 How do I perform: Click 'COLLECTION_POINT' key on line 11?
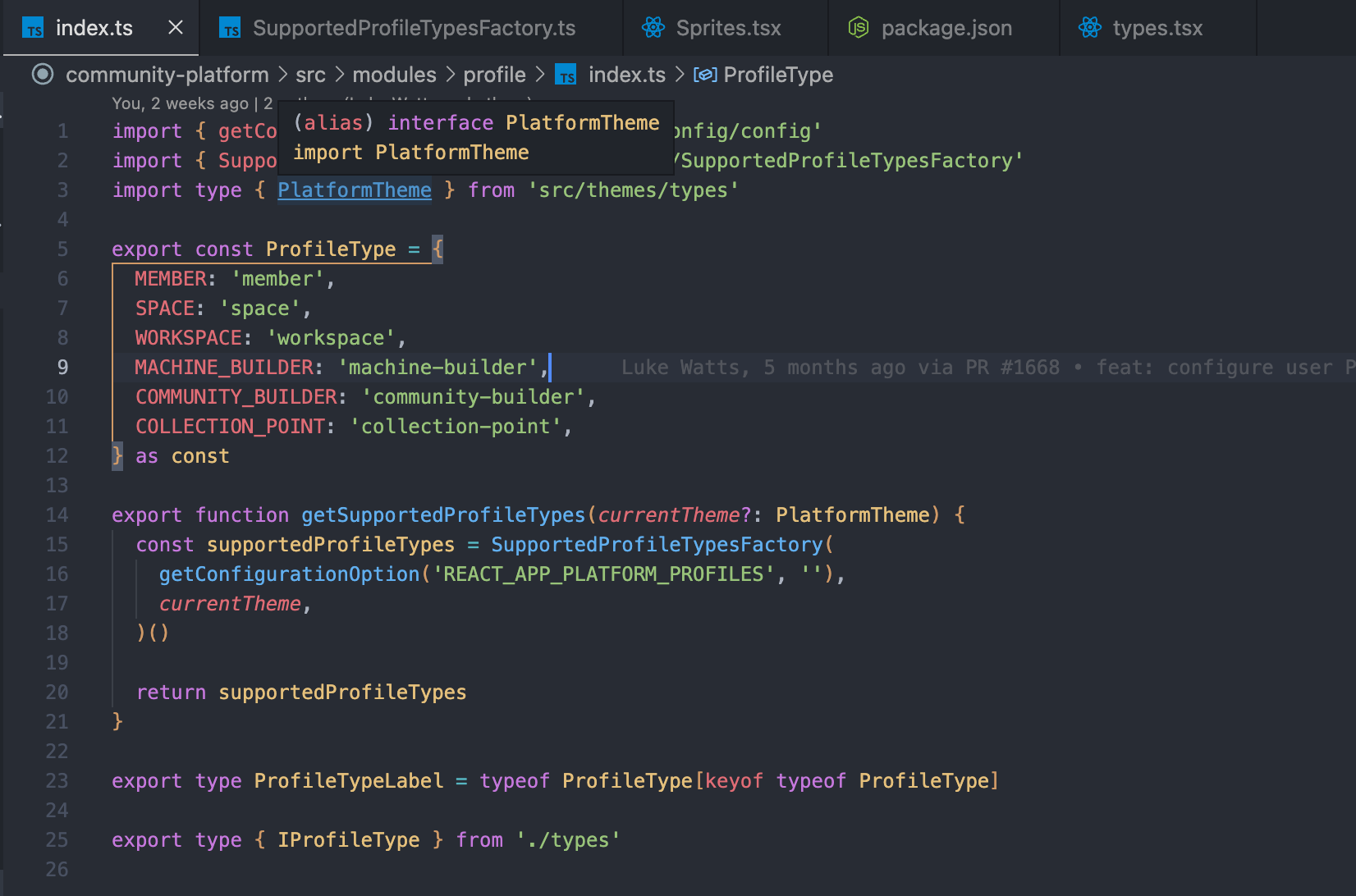(x=231, y=427)
